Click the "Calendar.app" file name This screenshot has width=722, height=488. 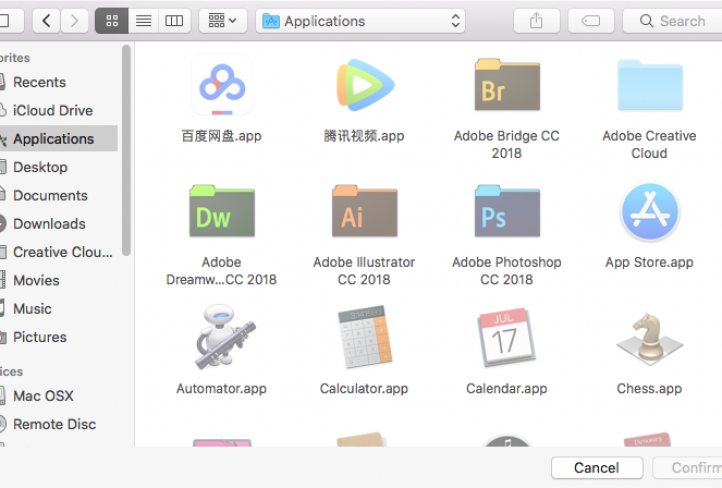coord(507,389)
